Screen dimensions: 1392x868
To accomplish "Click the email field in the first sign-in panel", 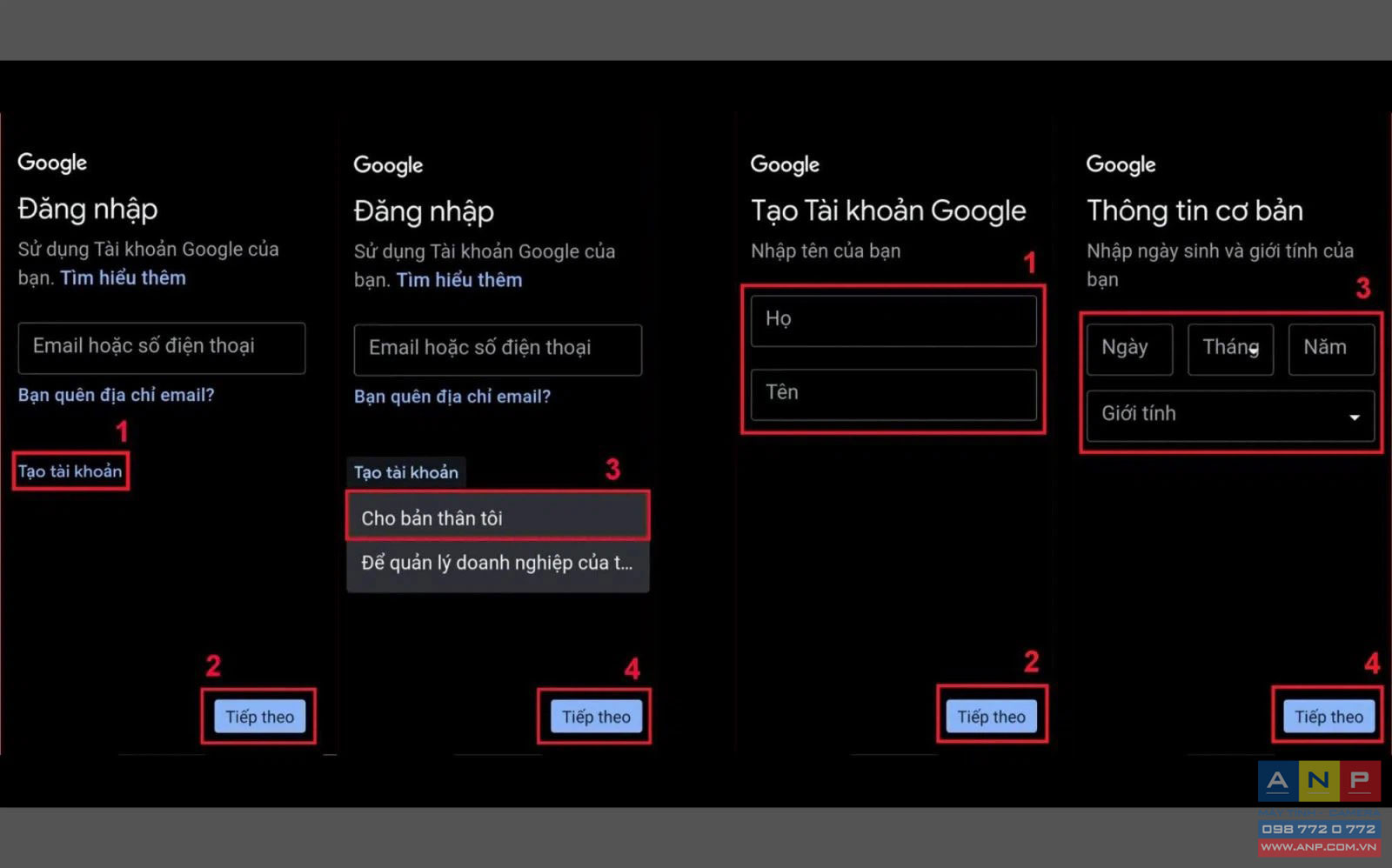I will [x=162, y=348].
